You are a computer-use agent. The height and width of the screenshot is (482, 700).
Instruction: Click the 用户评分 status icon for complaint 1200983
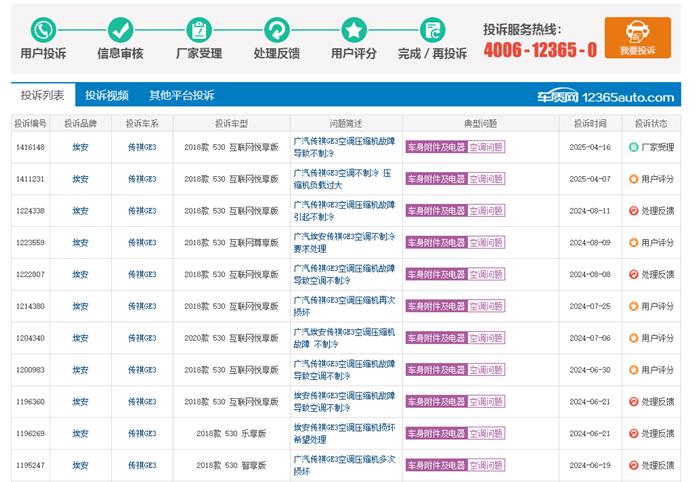coord(633,370)
